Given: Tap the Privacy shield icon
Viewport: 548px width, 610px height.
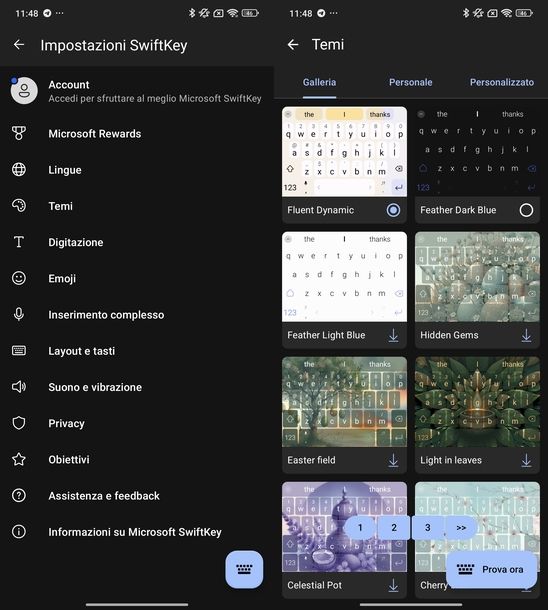Looking at the screenshot, I should [19, 423].
